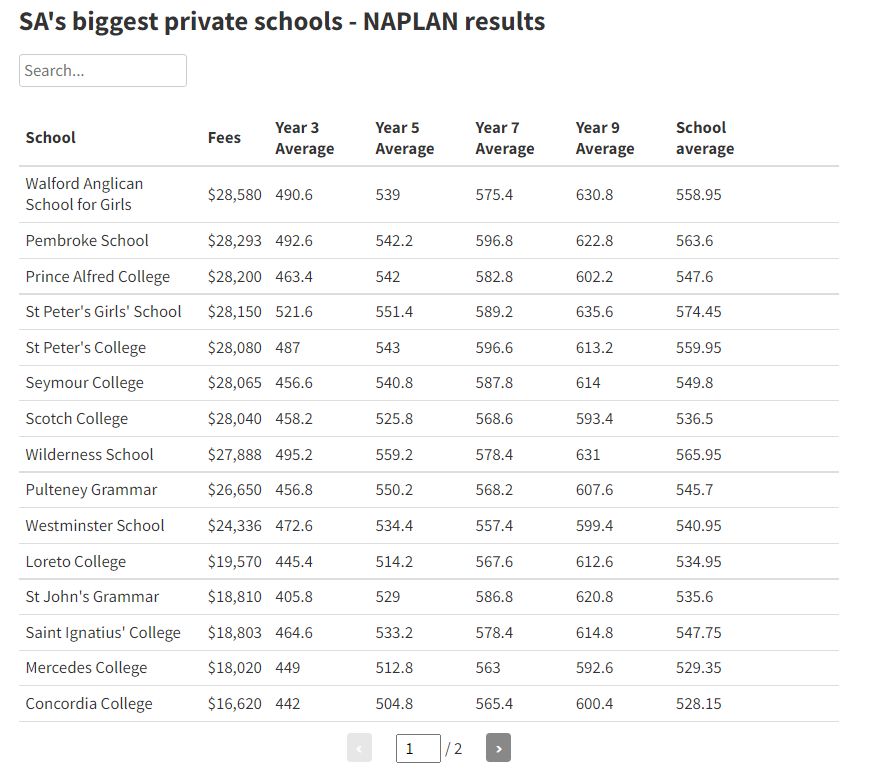
Task: Go to next page of results
Action: click(498, 748)
